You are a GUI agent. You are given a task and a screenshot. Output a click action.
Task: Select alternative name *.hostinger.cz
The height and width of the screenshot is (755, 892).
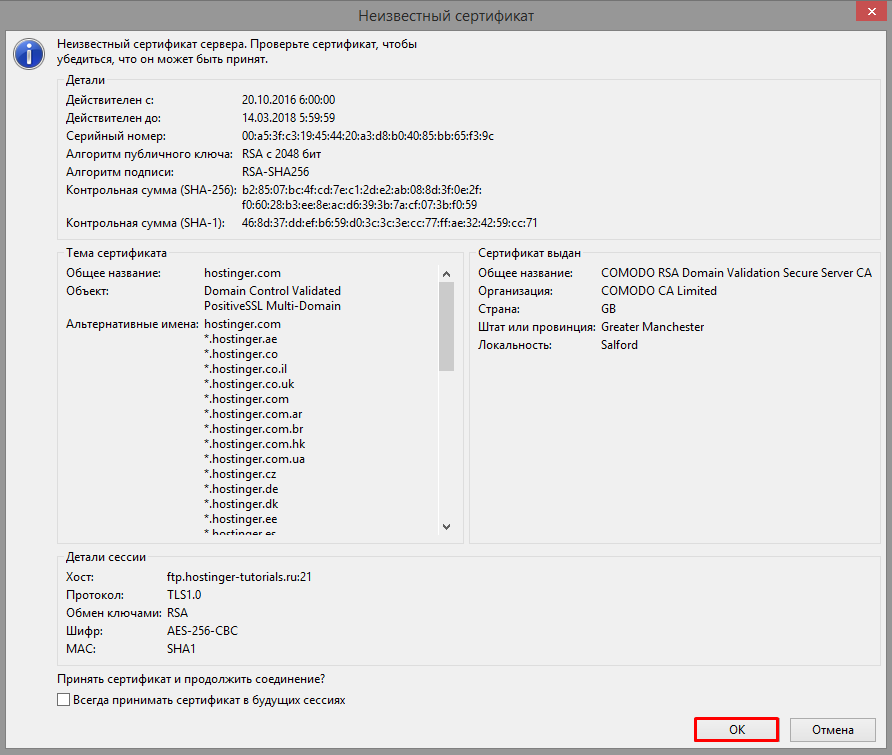point(240,474)
